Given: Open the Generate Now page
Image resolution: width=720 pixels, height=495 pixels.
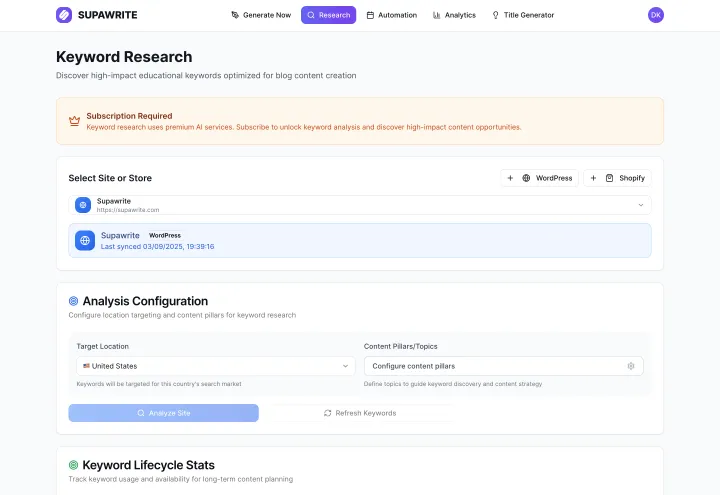Looking at the screenshot, I should click(x=261, y=15).
